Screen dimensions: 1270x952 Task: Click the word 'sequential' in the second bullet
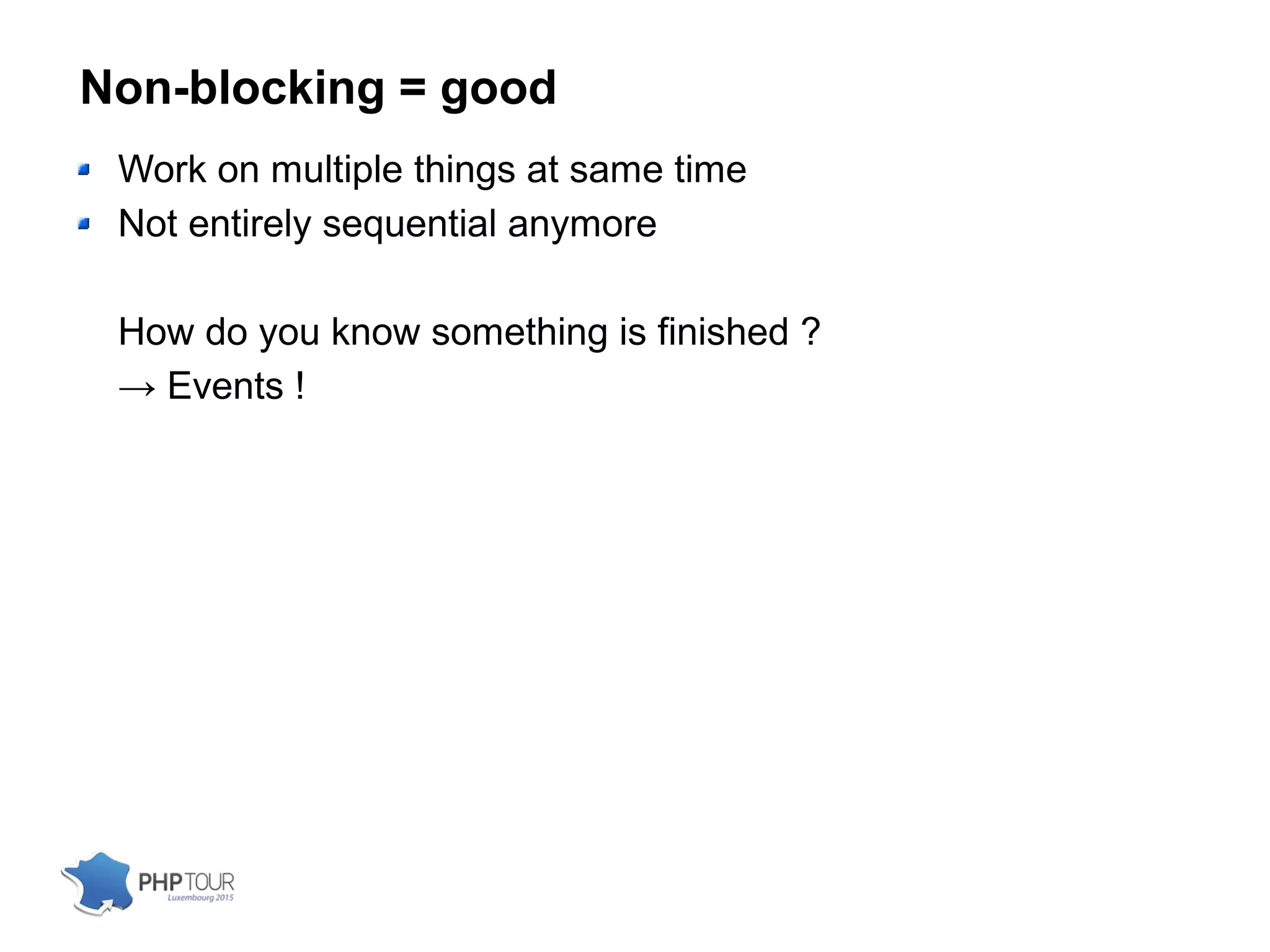(x=409, y=225)
